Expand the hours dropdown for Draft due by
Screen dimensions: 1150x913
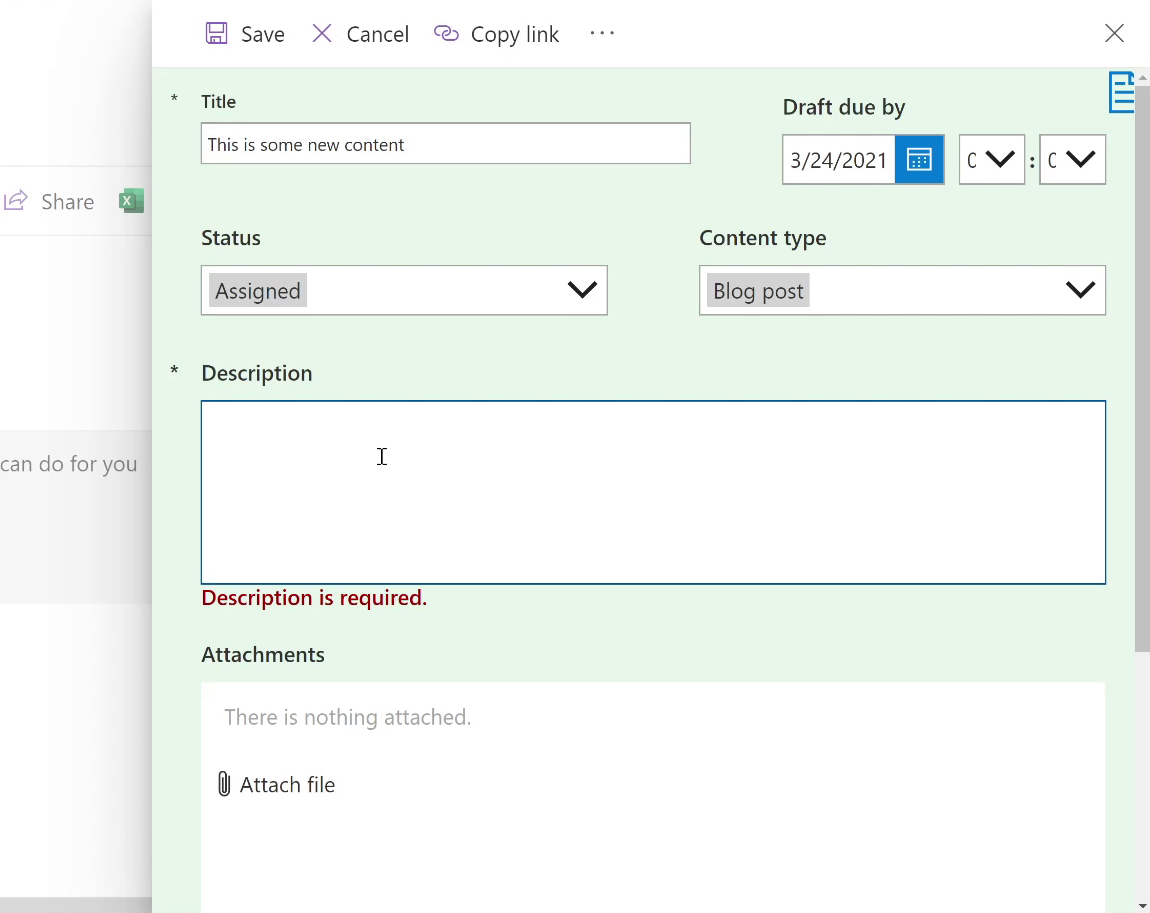click(992, 159)
